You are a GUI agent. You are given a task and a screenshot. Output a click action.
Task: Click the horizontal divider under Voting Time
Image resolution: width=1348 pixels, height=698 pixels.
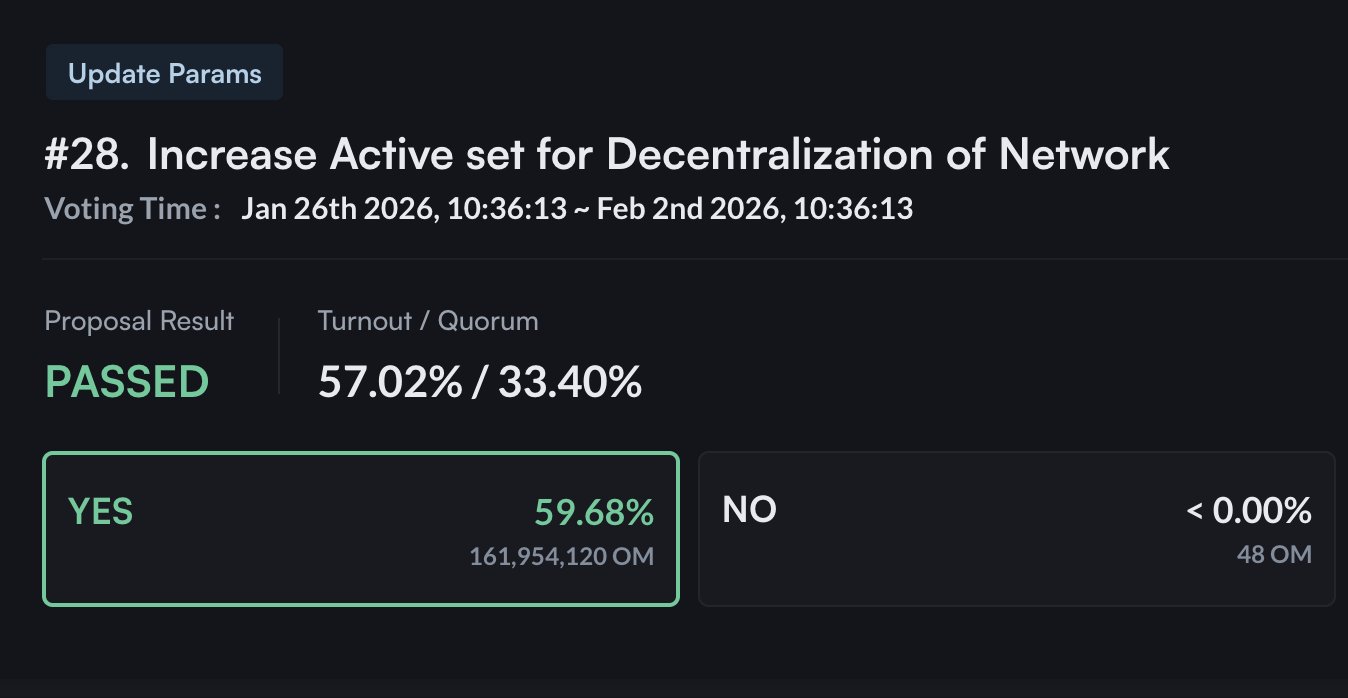[x=694, y=259]
